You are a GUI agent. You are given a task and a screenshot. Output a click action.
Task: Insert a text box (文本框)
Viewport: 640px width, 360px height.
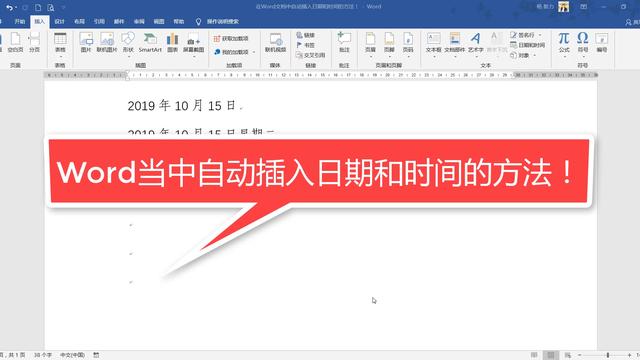[x=433, y=44]
